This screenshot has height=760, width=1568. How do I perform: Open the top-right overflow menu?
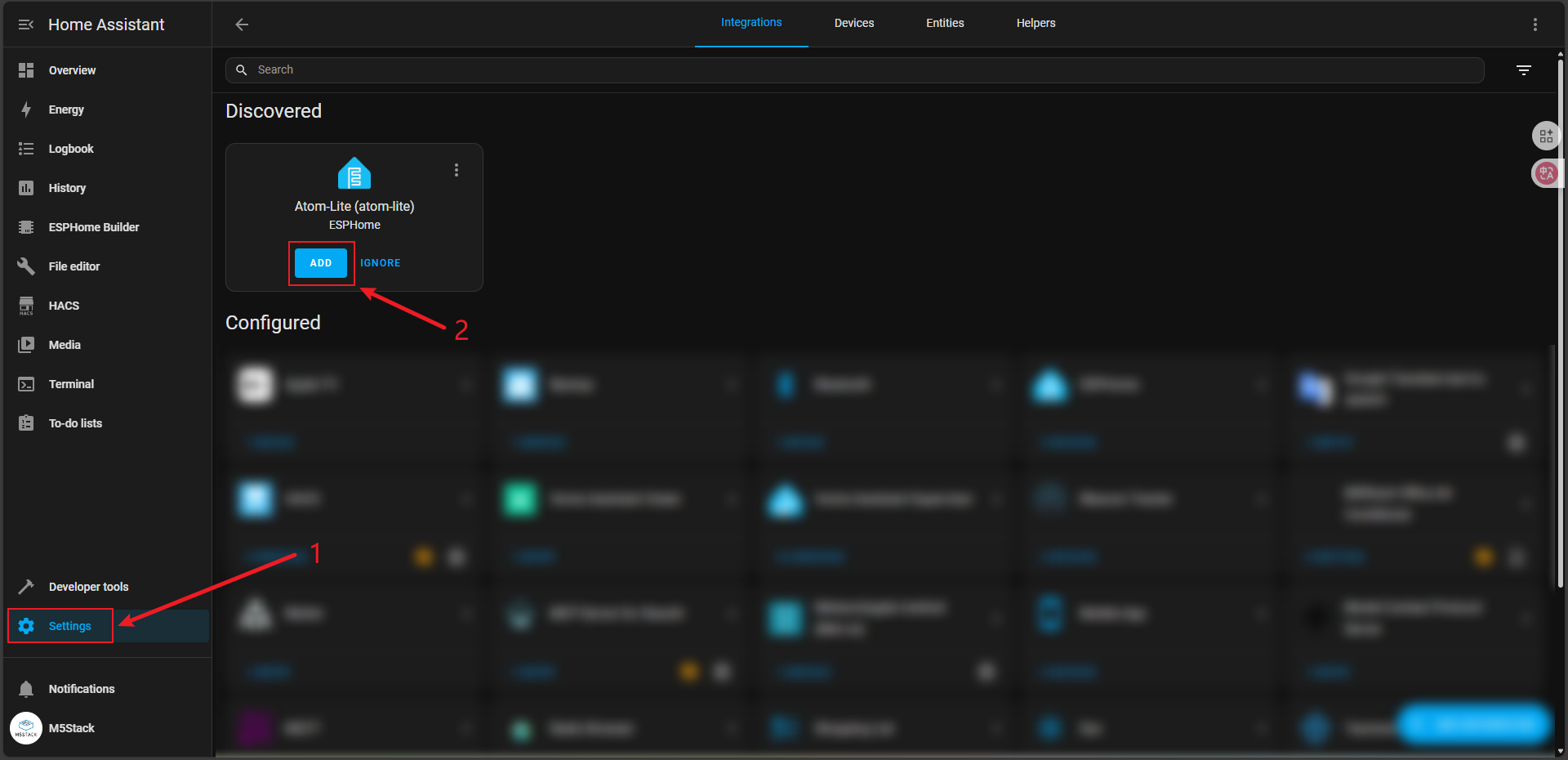tap(1535, 25)
